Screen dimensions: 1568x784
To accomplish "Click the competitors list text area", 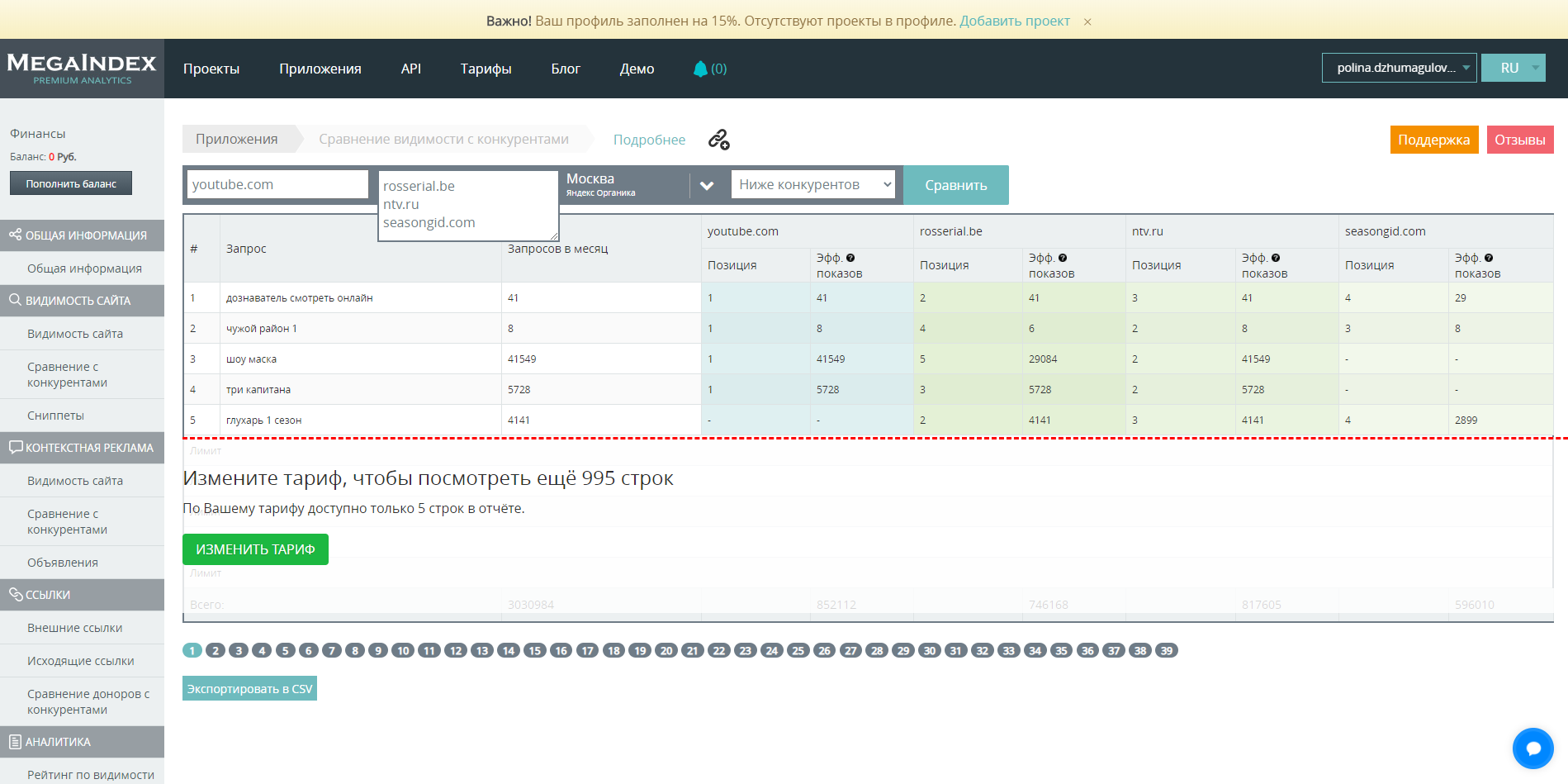I will pyautogui.click(x=468, y=206).
